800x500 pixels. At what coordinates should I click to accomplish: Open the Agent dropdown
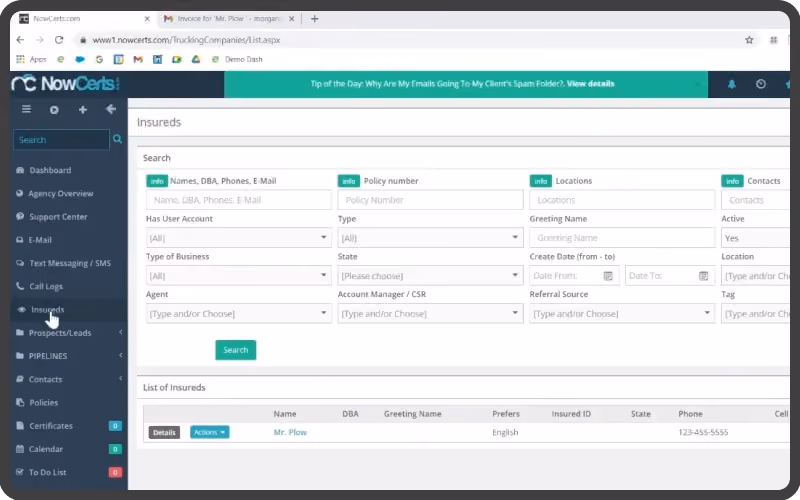238,313
